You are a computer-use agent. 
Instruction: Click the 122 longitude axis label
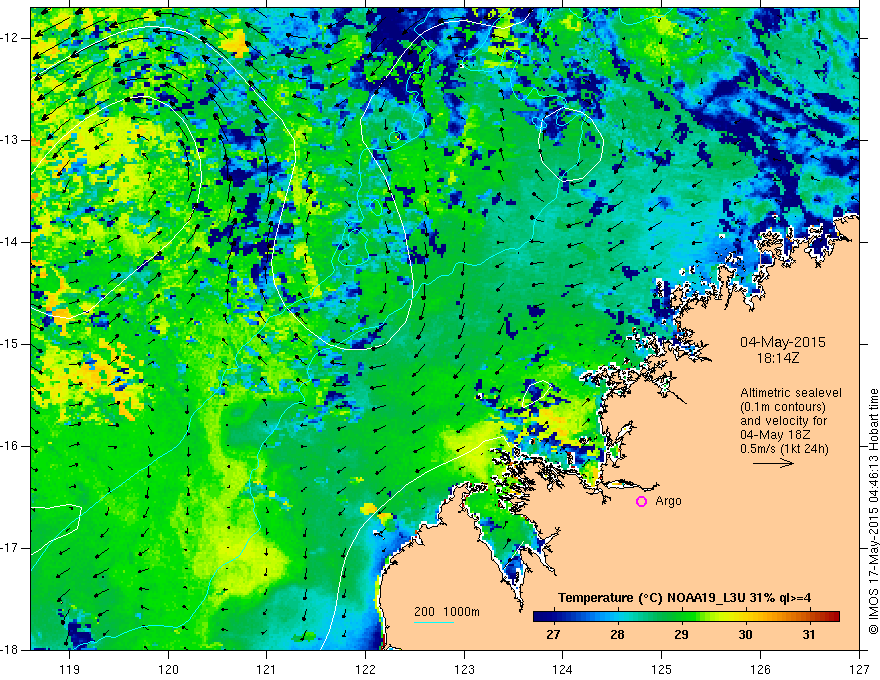pos(365,669)
